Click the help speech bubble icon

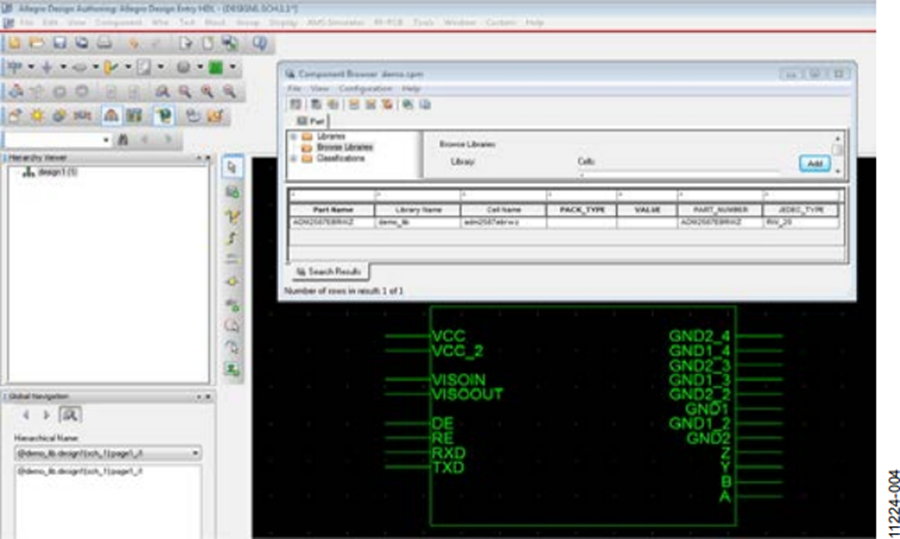click(260, 43)
